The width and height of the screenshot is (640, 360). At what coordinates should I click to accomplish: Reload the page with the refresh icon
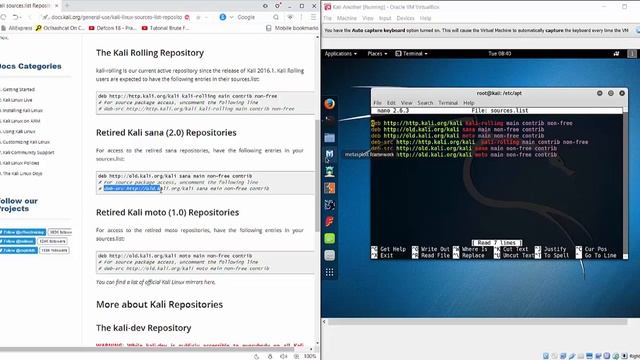[3, 17]
